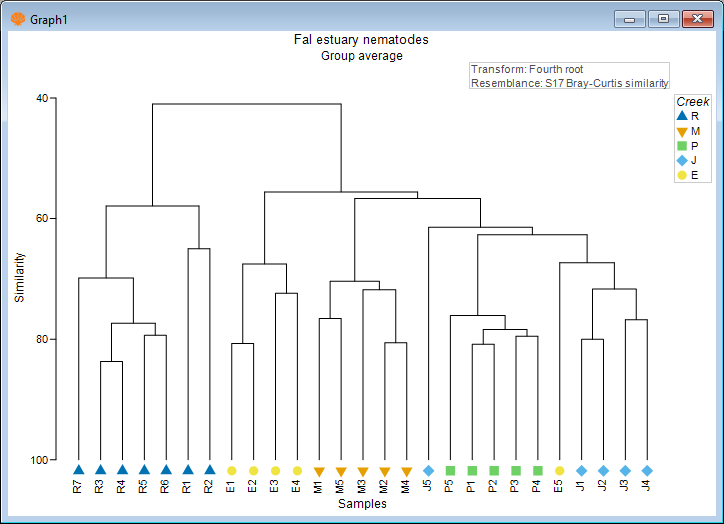The image size is (724, 524).
Task: Click the 'Samples' x-axis label
Action: 362,504
